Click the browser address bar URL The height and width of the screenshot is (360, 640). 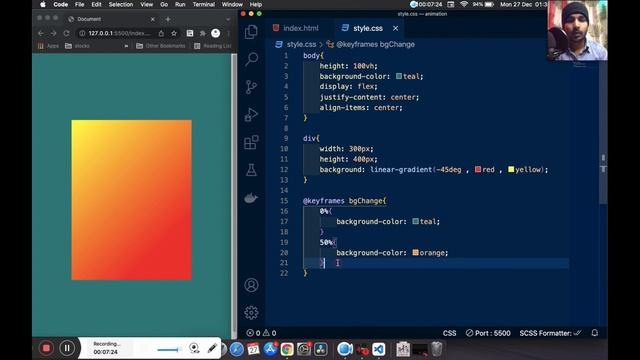[x=120, y=33]
